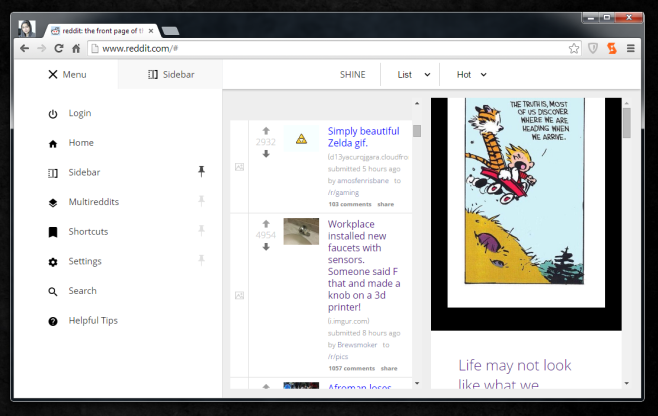
Task: Click the preview pane scrollbar thumb
Action: click(627, 123)
